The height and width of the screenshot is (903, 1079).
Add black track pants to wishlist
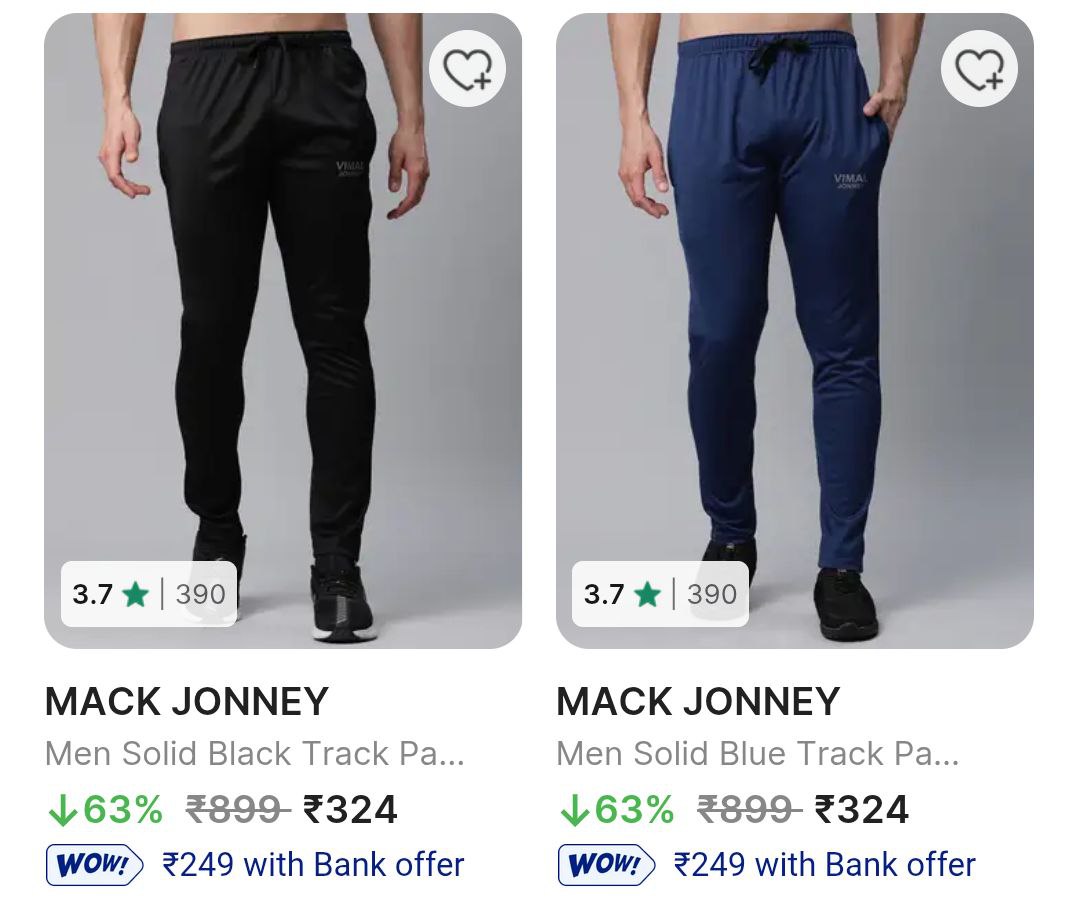[x=467, y=69]
